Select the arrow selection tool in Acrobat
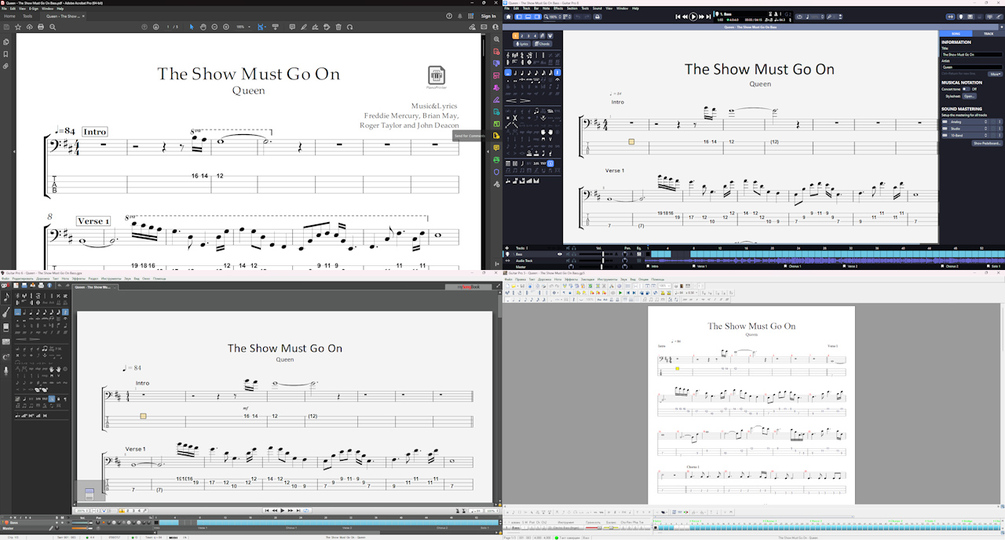 pos(191,27)
